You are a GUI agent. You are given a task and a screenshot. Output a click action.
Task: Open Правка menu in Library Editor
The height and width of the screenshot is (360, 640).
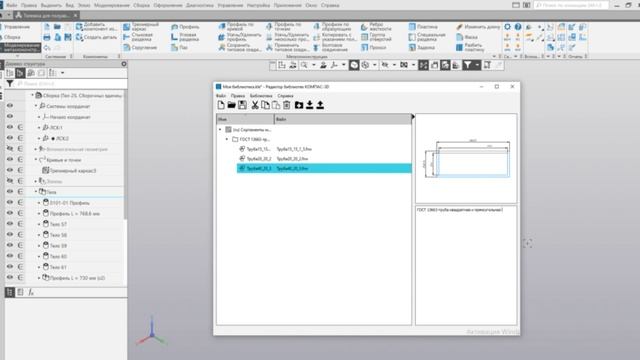tap(238, 96)
